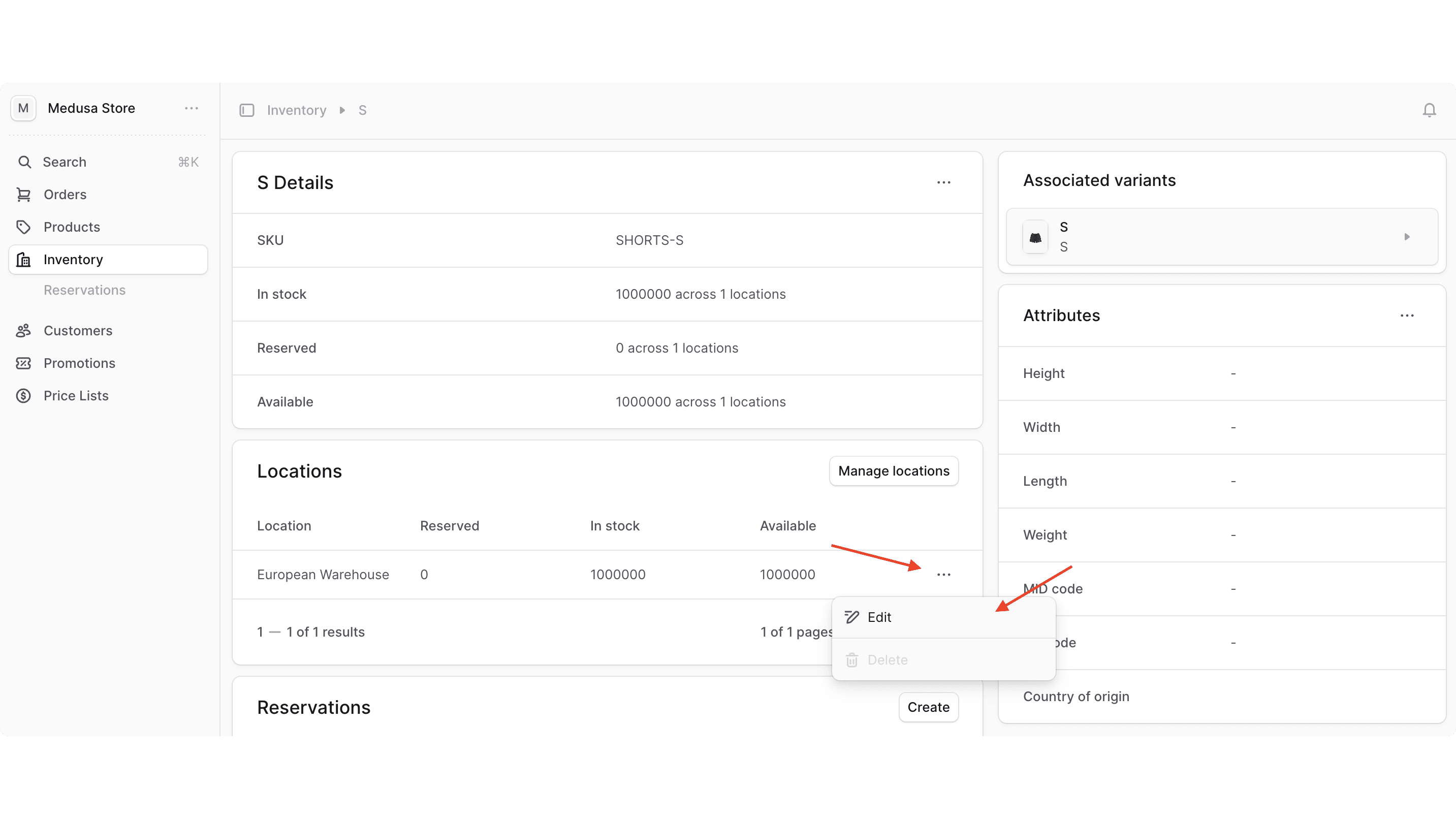1456x819 pixels.
Task: Choose Edit from the context menu
Action: click(x=879, y=617)
